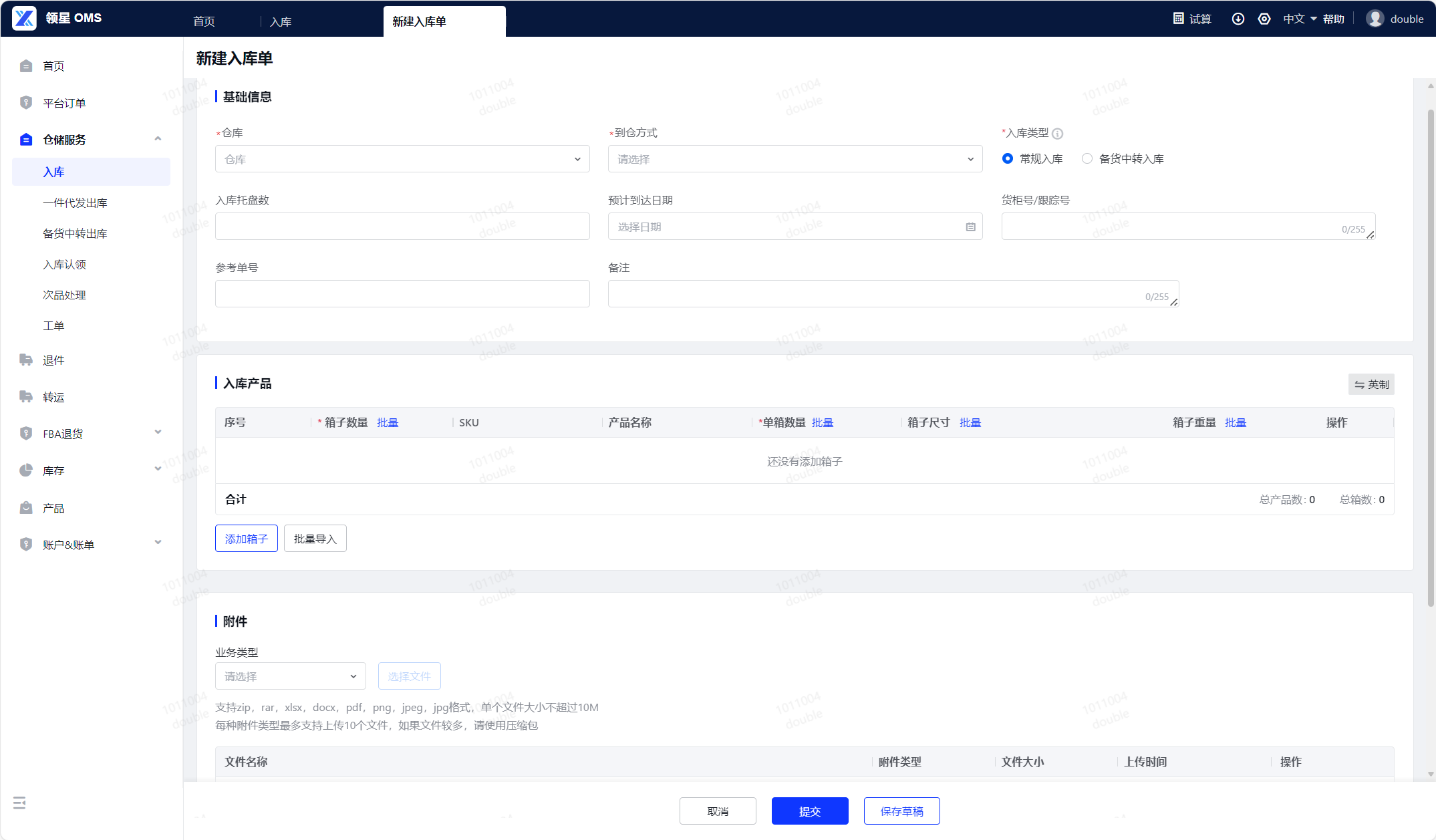Expand the FBA退货 sidebar group
The image size is (1436, 840).
coord(158,432)
